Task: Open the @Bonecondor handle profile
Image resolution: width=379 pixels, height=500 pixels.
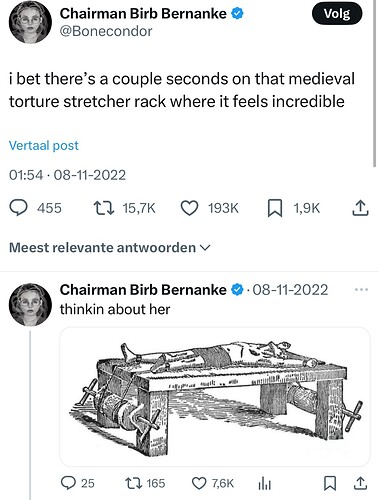Action: [x=106, y=31]
